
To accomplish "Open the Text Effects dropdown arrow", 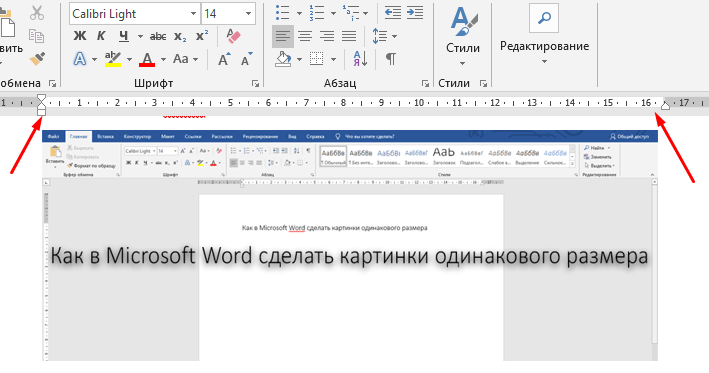I will click(95, 59).
